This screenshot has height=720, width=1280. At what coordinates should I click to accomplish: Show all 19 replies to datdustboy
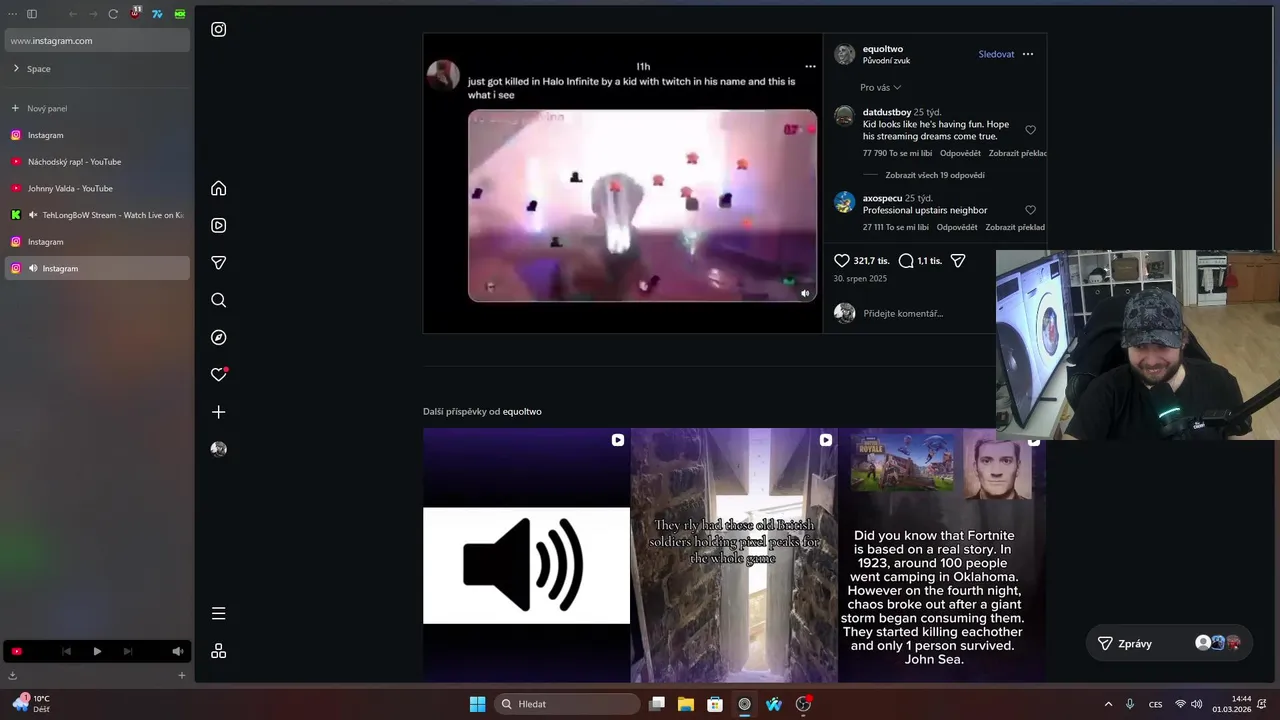[935, 175]
